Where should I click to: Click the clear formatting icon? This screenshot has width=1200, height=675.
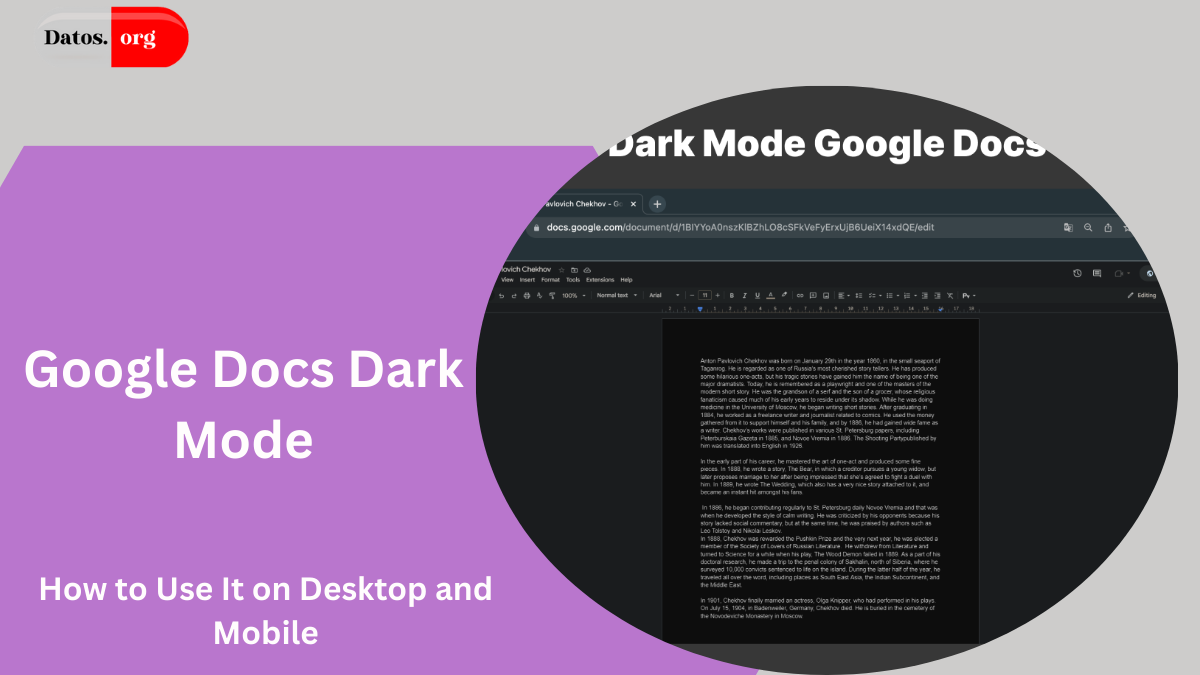(950, 295)
